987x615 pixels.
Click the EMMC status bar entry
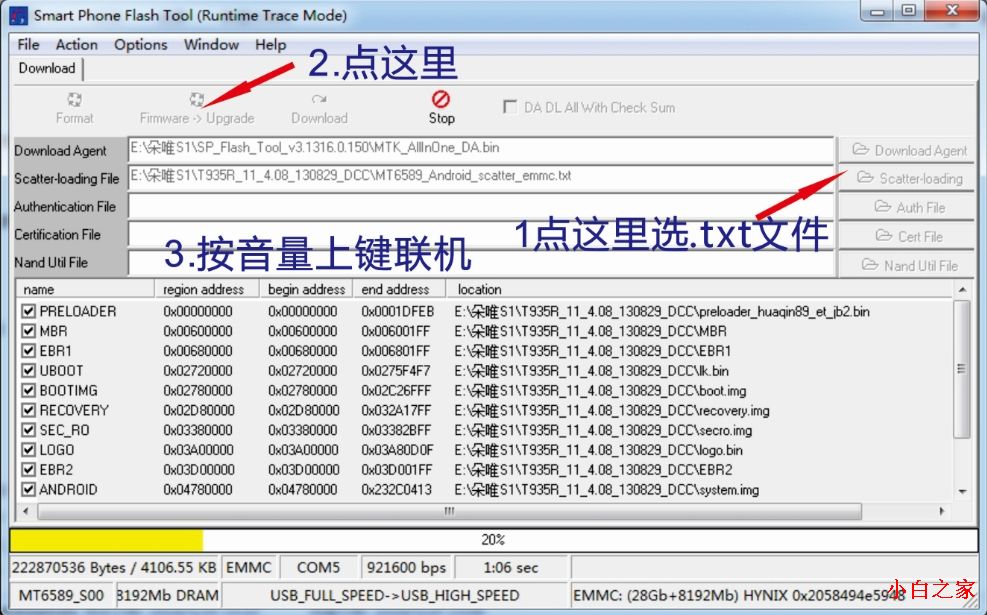click(x=249, y=567)
